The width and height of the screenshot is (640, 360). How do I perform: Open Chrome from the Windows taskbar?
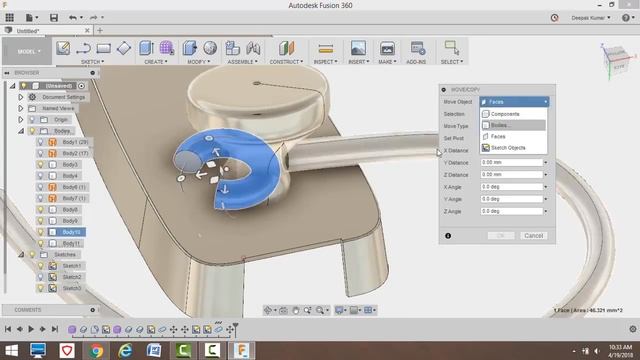coord(96,351)
